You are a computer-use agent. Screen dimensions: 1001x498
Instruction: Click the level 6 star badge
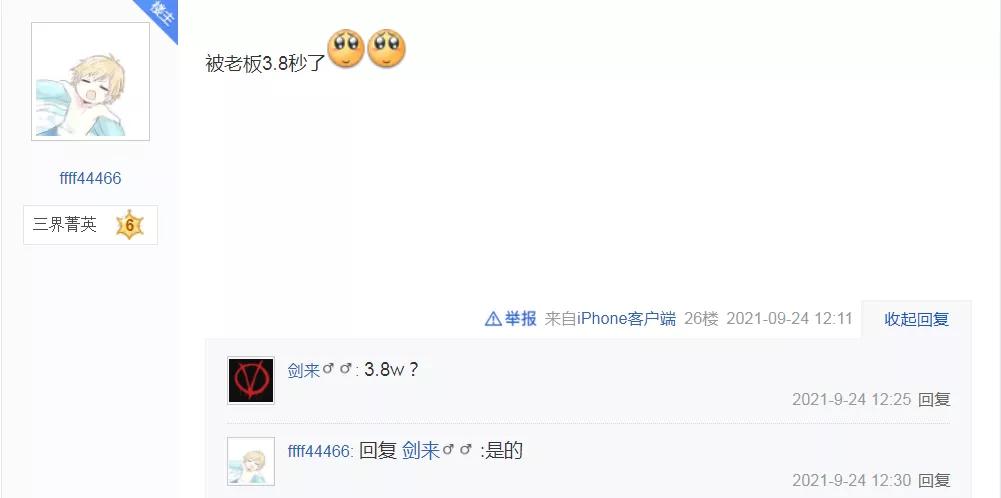tap(130, 225)
